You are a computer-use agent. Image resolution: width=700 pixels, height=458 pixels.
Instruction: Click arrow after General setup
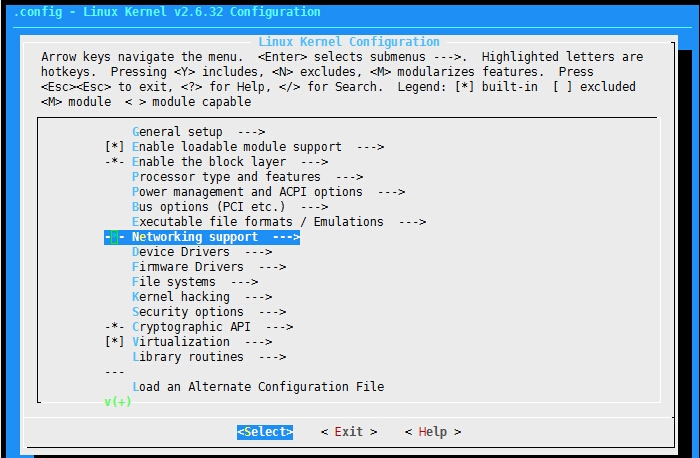(251, 132)
